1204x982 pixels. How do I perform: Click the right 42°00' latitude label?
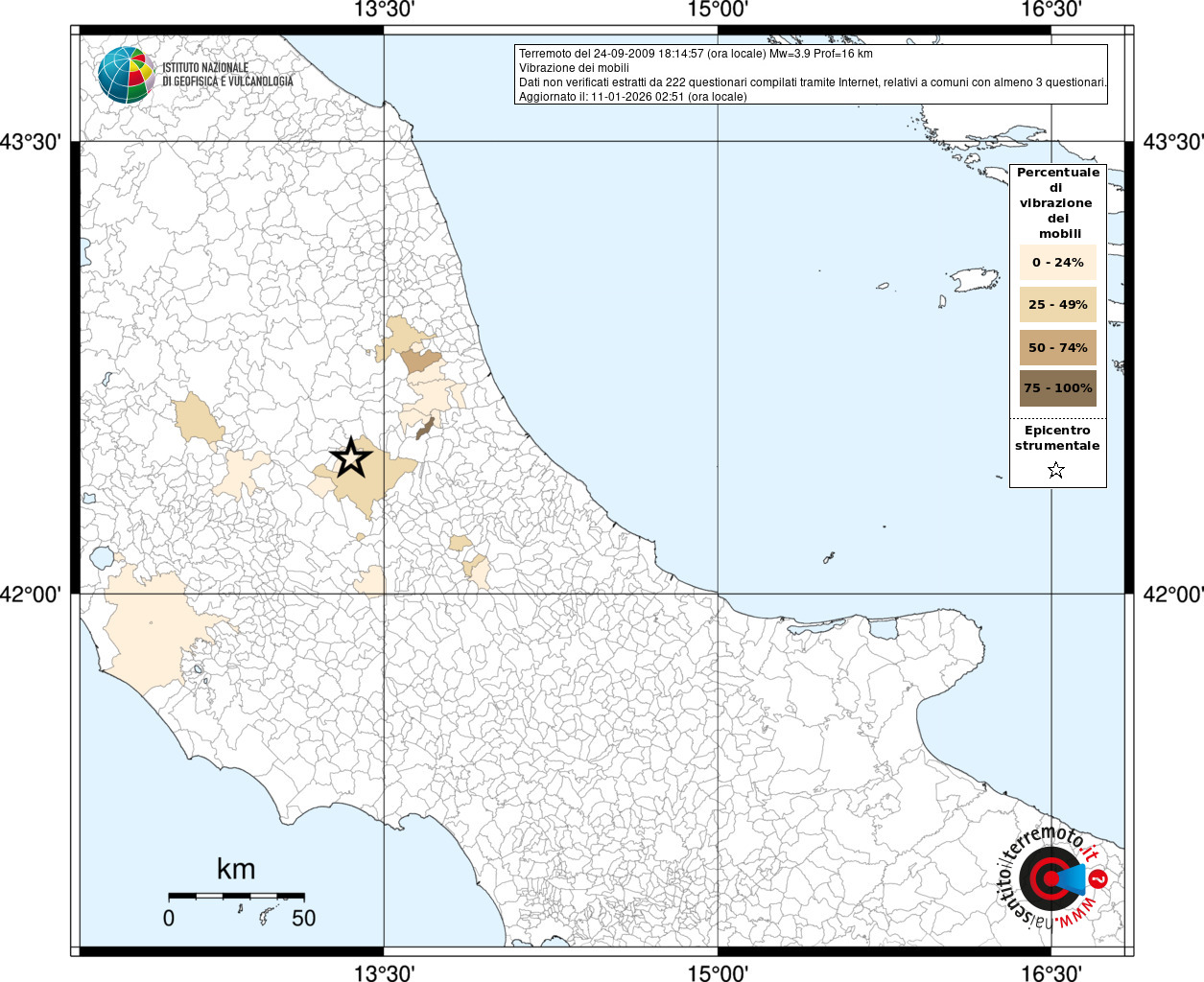click(1173, 595)
